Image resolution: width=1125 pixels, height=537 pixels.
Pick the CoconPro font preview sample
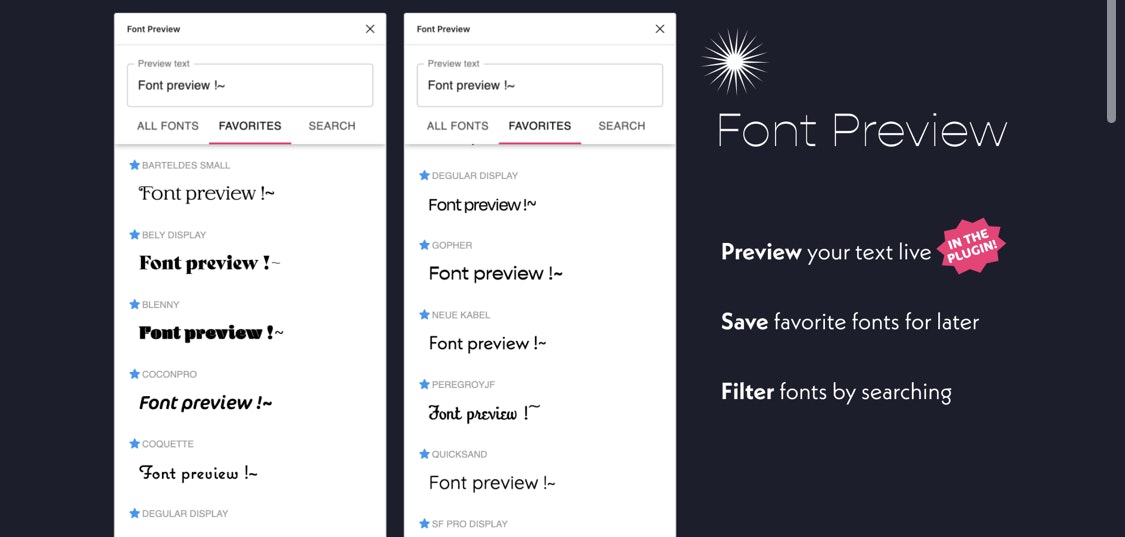click(x=205, y=403)
